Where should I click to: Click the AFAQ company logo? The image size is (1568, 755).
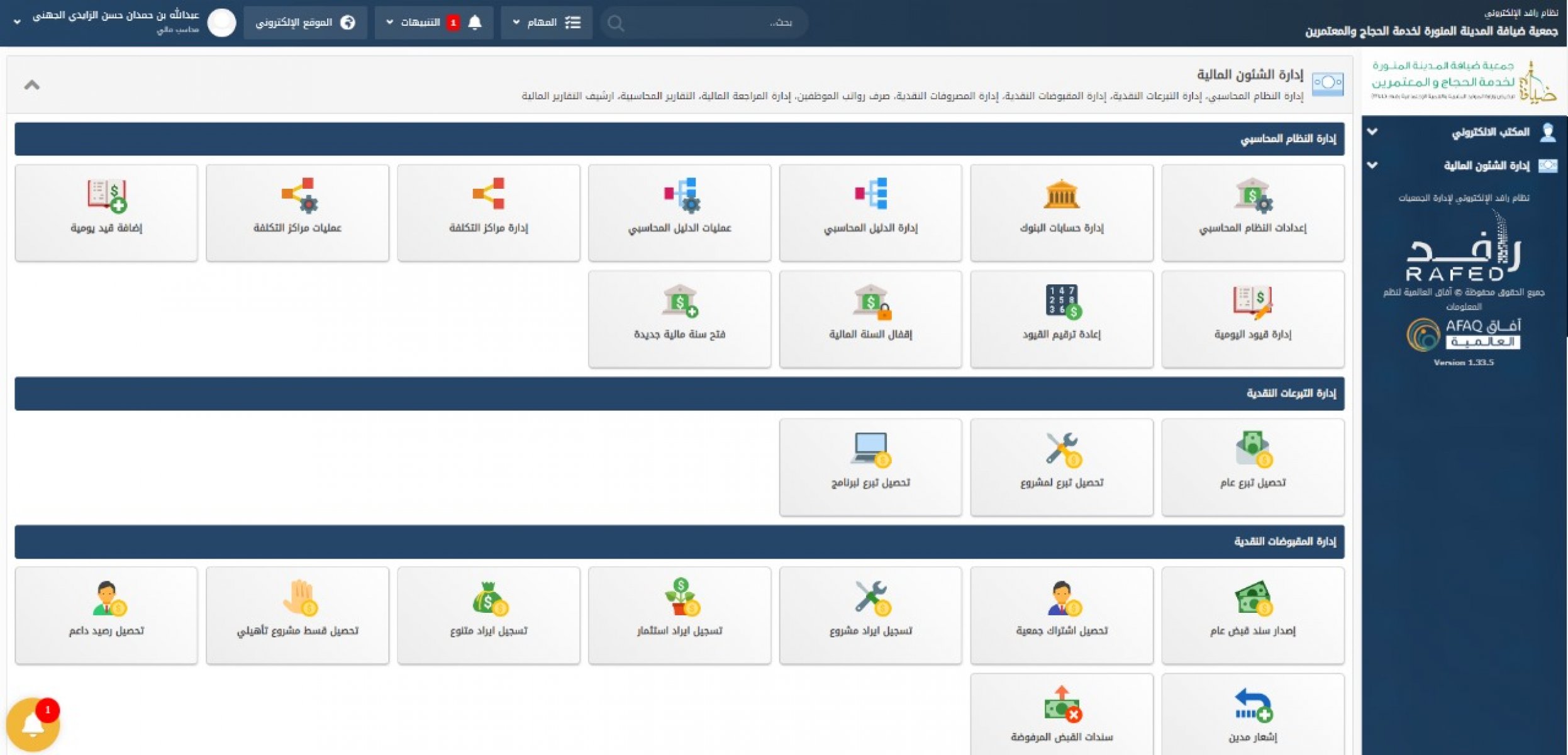[x=1464, y=334]
